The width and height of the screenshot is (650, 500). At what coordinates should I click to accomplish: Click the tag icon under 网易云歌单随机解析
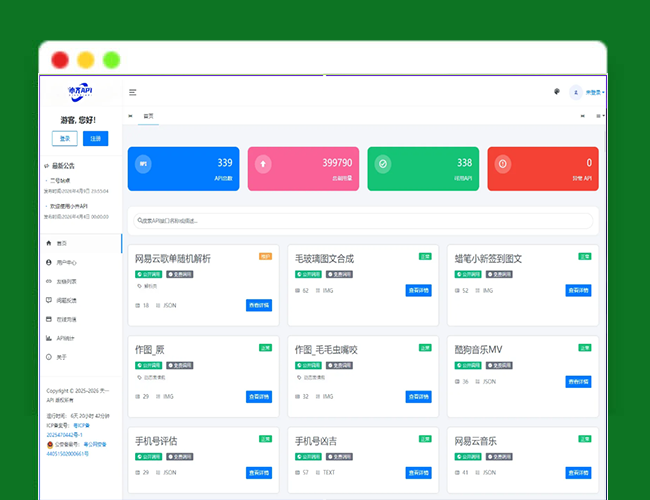139,286
